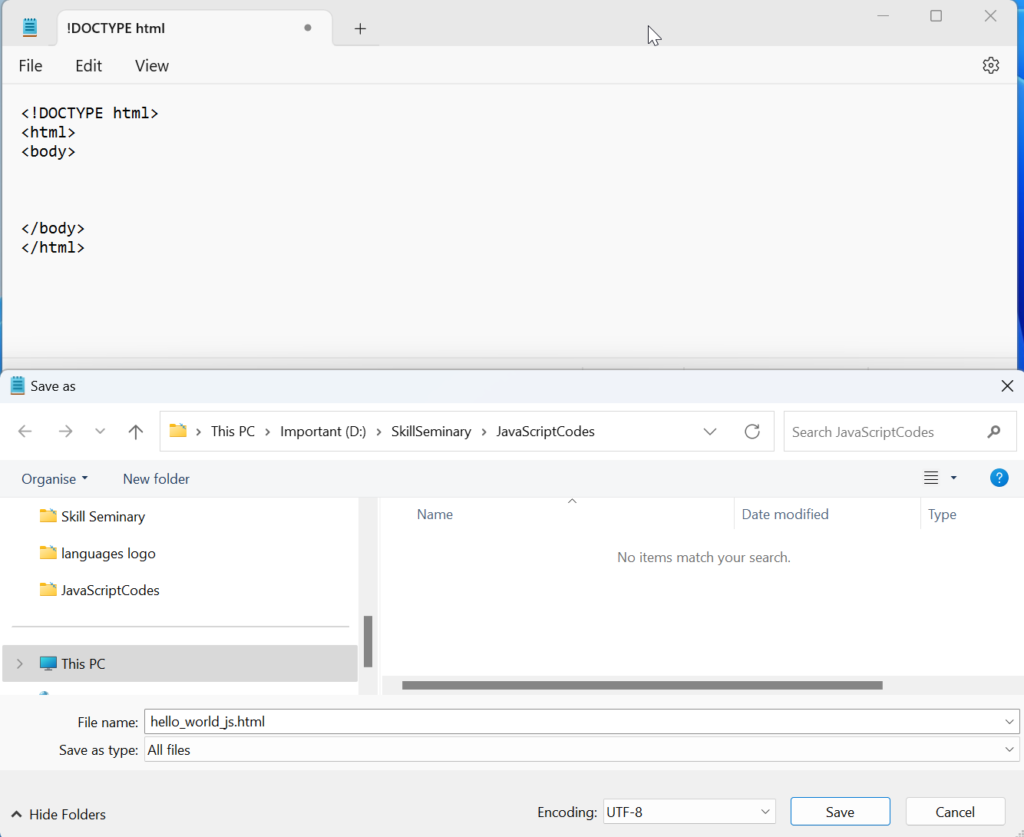This screenshot has width=1024, height=837.
Task: Sort by Date modified column header
Action: [x=785, y=514]
